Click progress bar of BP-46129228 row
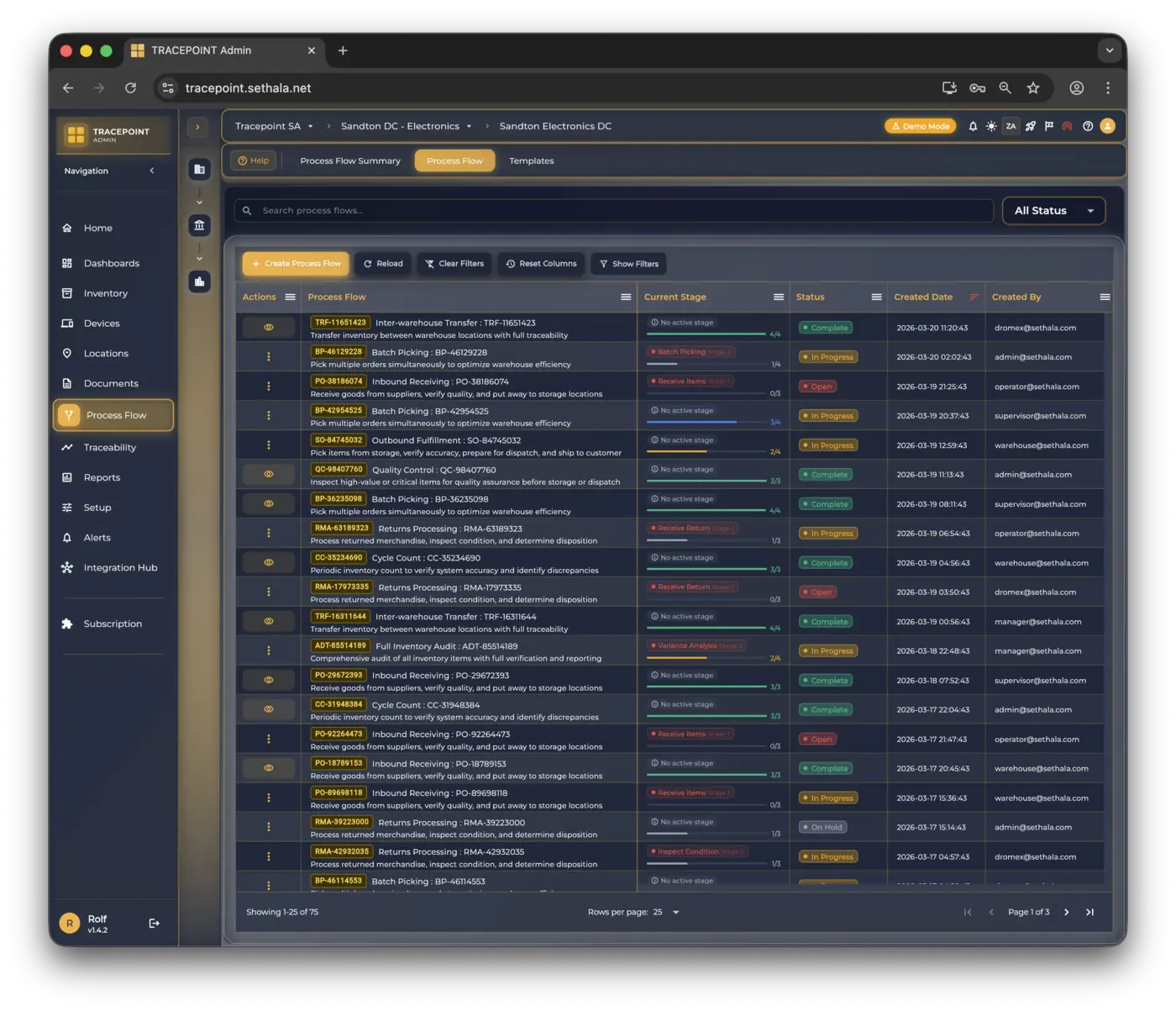1176x1011 pixels. (x=706, y=364)
